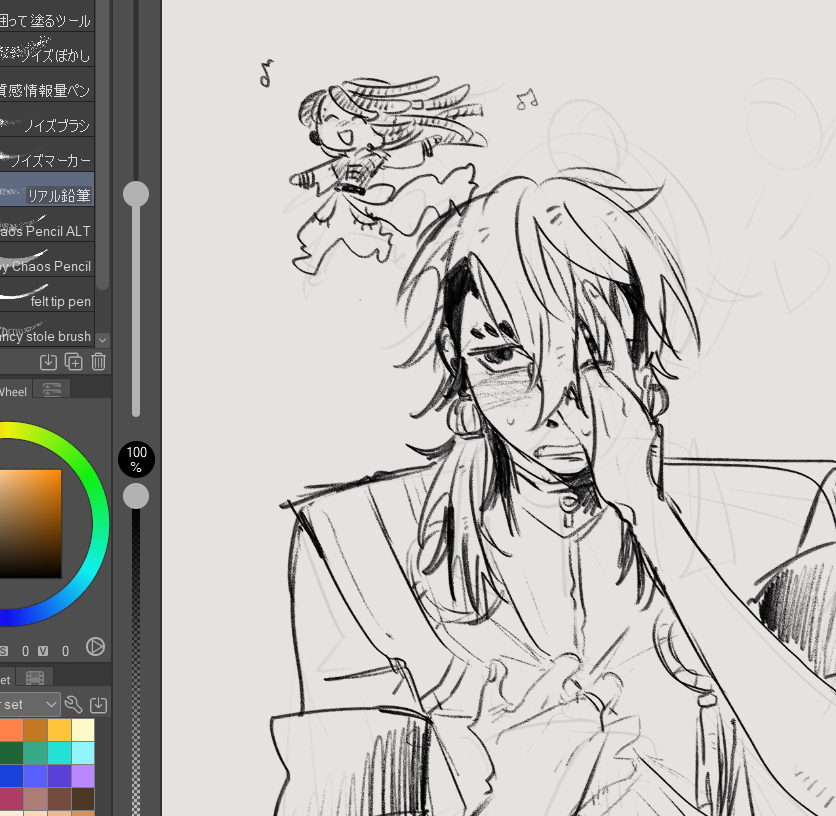
Task: Click the sub tool list scrollbar
Action: pyautogui.click(x=102, y=144)
